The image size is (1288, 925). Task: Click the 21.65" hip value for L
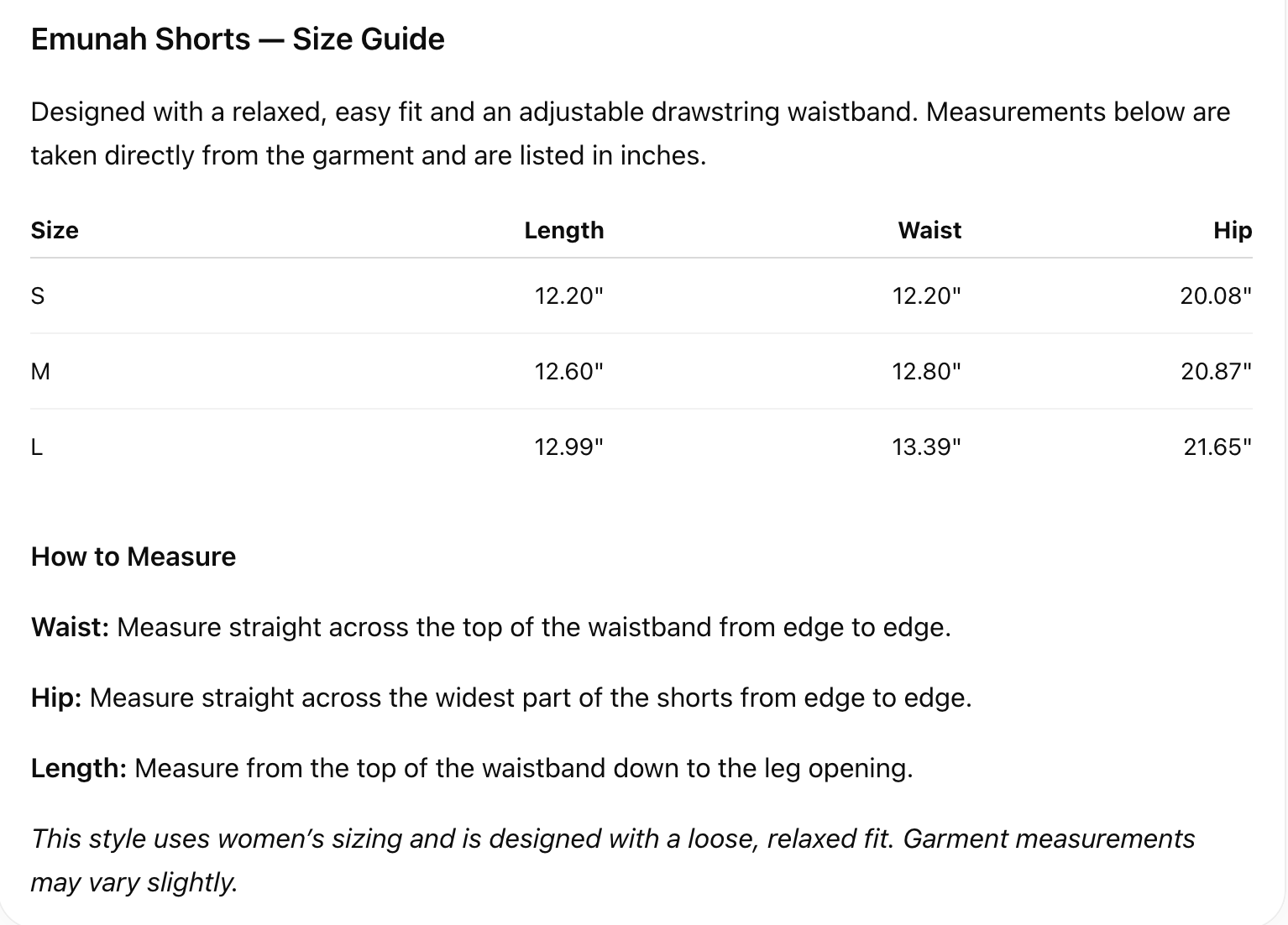pos(1217,447)
